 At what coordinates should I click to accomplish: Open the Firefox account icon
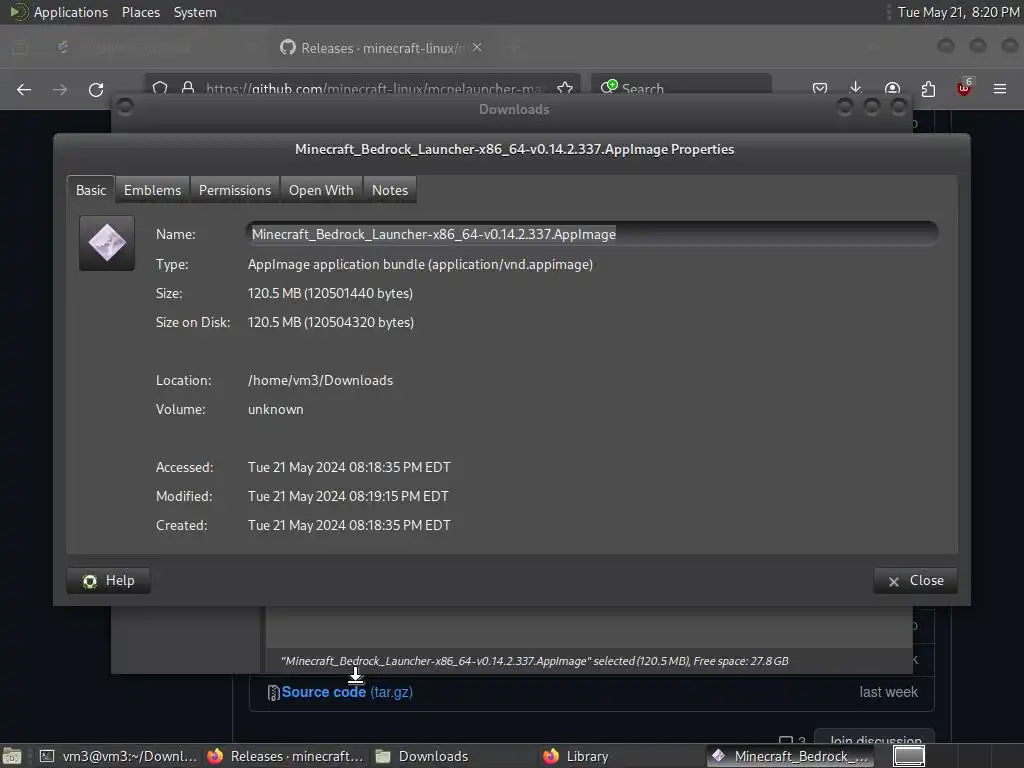coord(892,88)
